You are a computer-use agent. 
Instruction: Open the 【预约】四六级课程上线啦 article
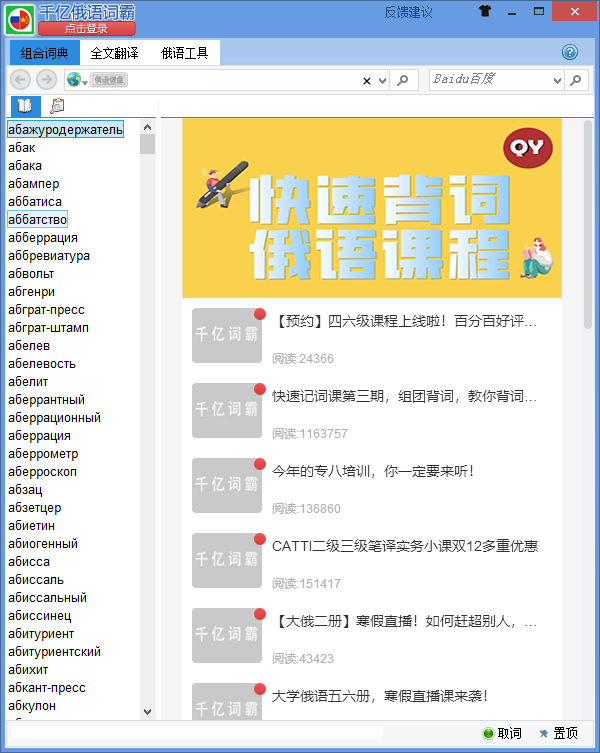coord(372,336)
